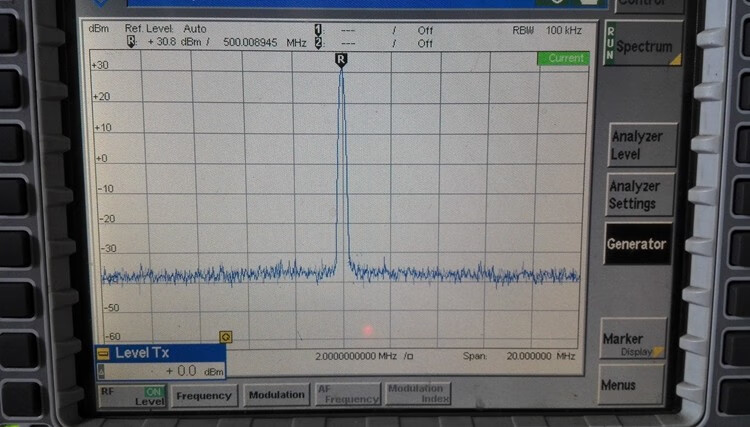This screenshot has height=427, width=750.
Task: Open the Marker Display softkey
Action: 633,338
